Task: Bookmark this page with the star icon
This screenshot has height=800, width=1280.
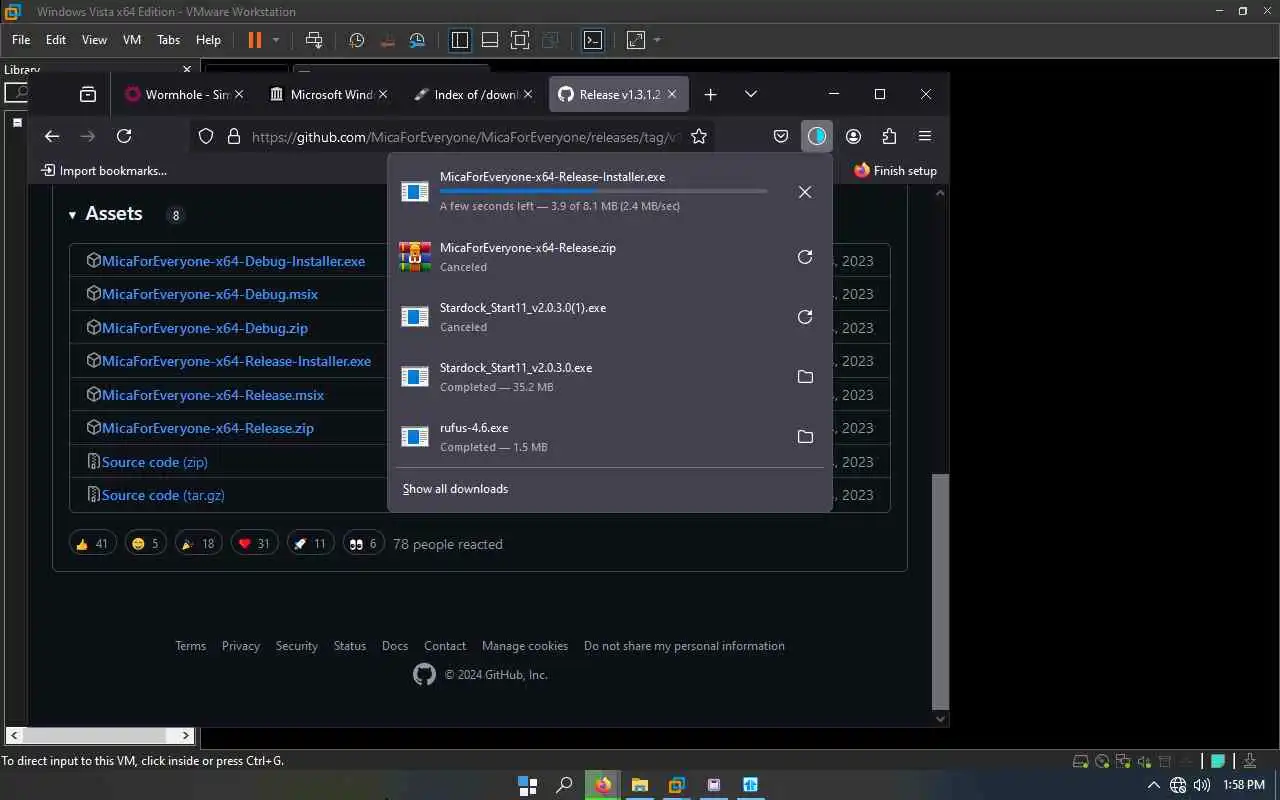Action: (x=699, y=136)
